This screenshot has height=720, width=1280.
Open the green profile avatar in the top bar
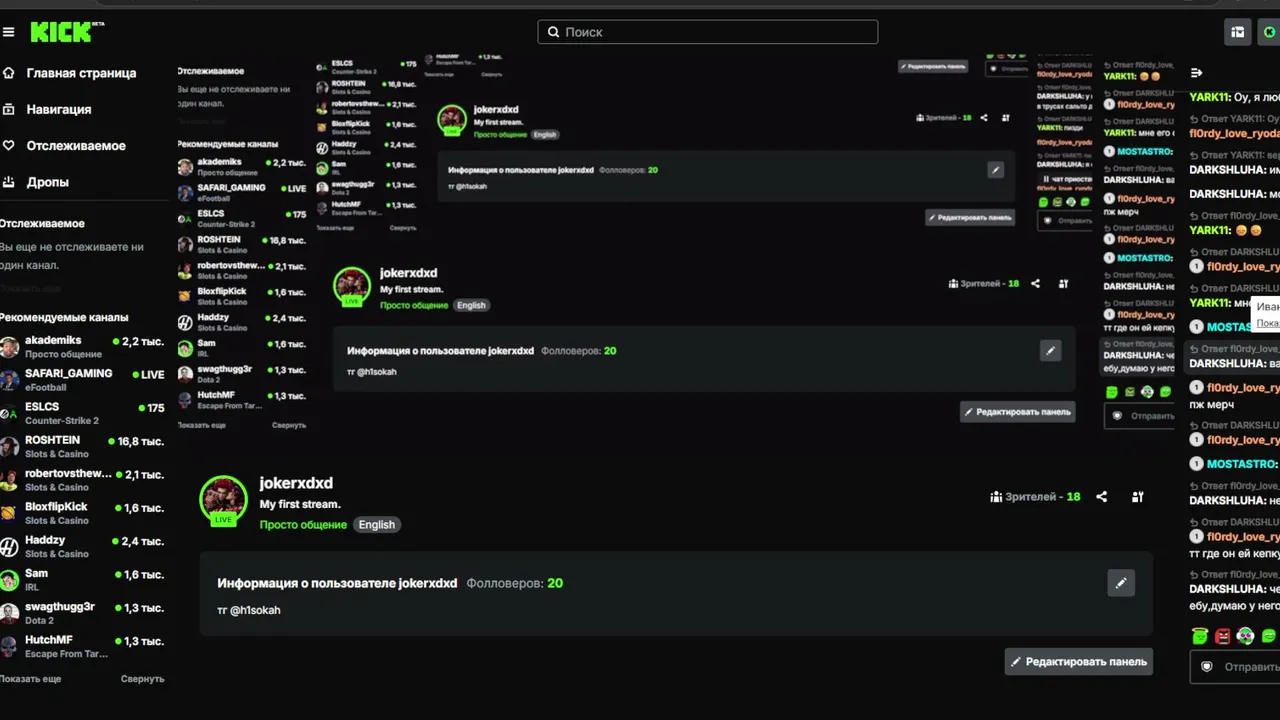click(1270, 32)
